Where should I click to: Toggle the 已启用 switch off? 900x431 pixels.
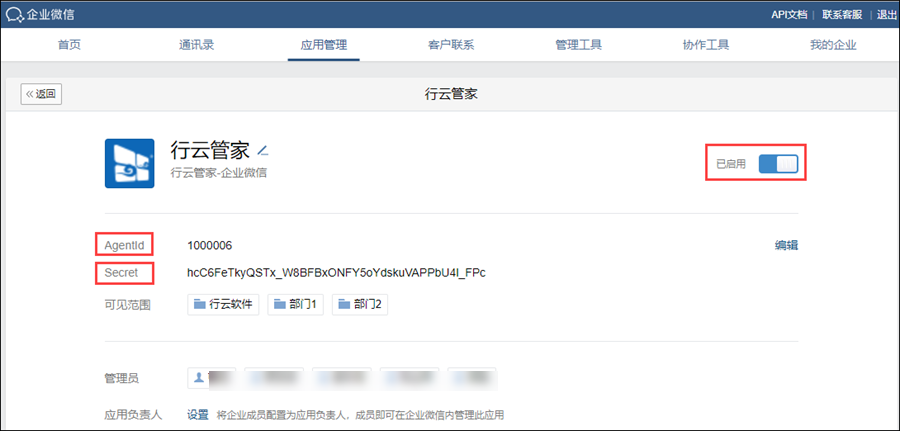(778, 164)
